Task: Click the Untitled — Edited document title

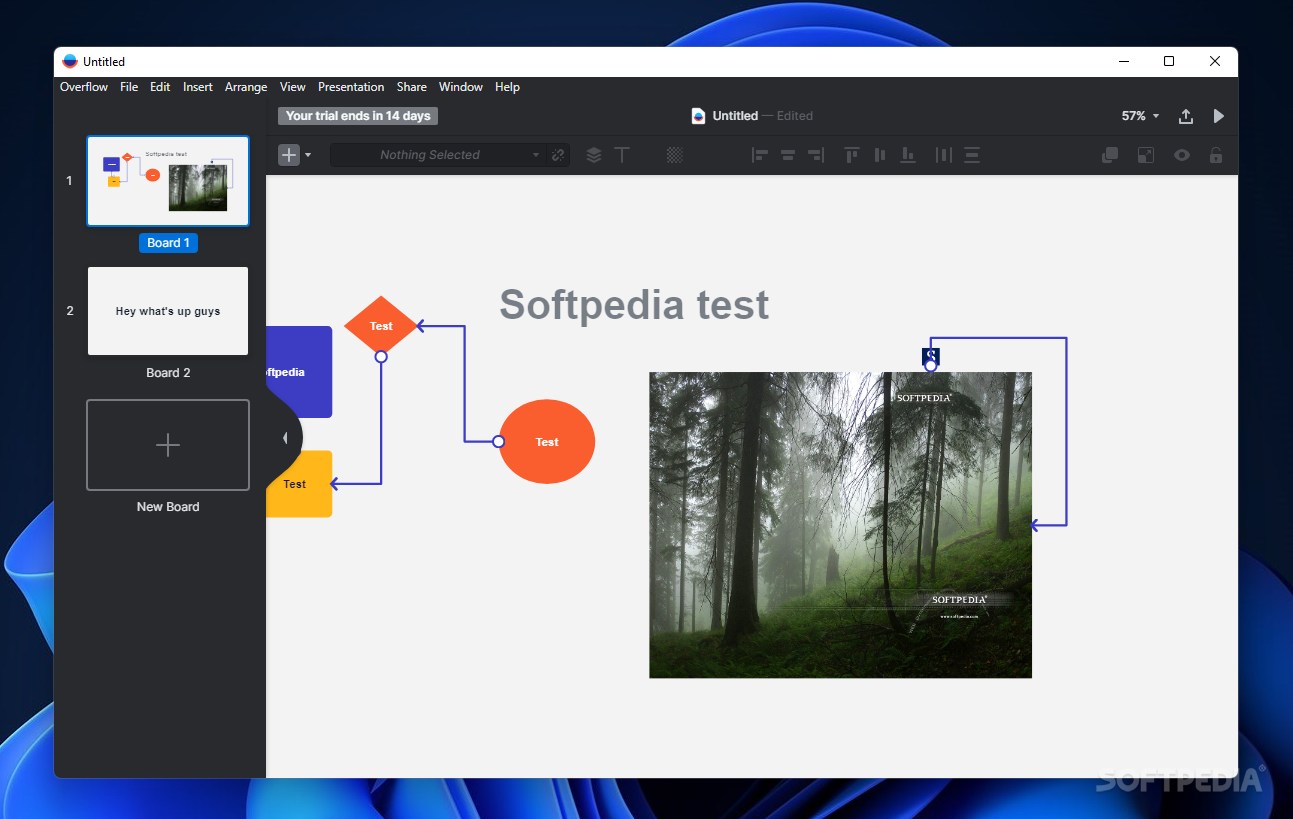Action: (762, 116)
